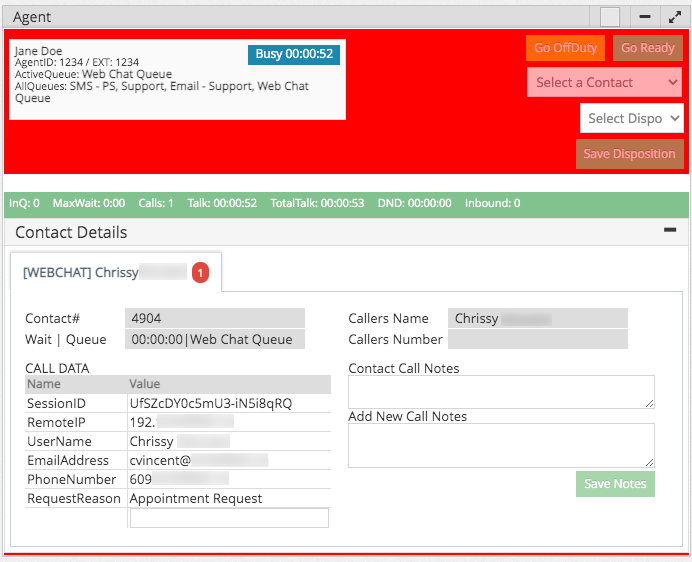Click SessionID value UfSZcDY0c5mU3-iN5i8qRQ
Image resolution: width=692 pixels, height=562 pixels.
pyautogui.click(x=211, y=404)
